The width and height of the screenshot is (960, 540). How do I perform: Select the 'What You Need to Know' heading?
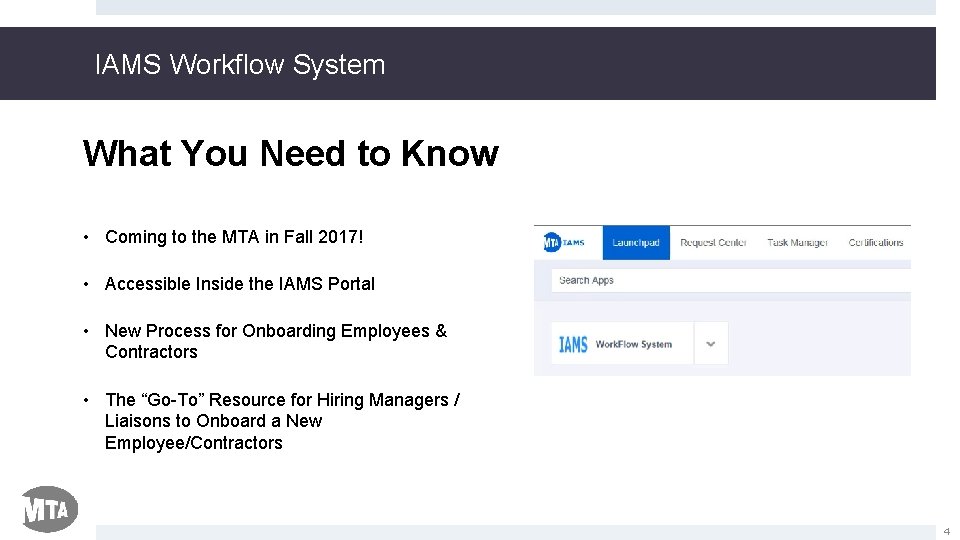click(291, 153)
